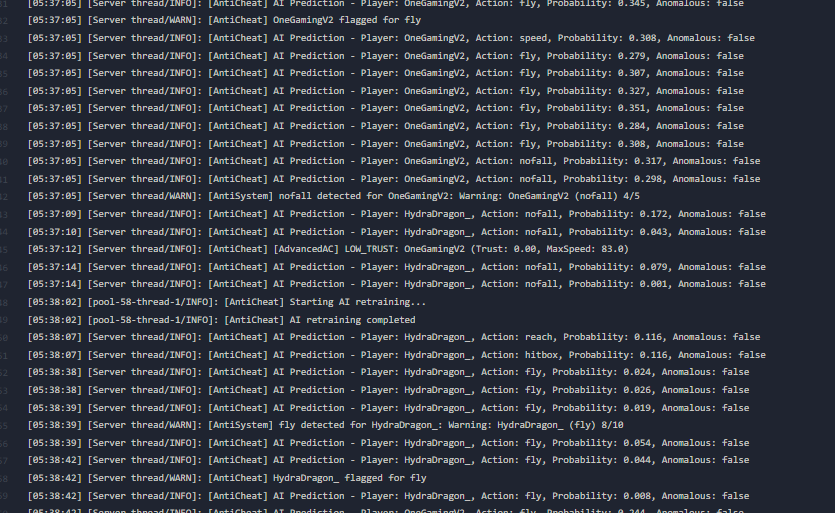This screenshot has height=513, width=835.
Task: Select the 'HydraDragon_ flagged for fly' warning line
Action: [x=227, y=478]
